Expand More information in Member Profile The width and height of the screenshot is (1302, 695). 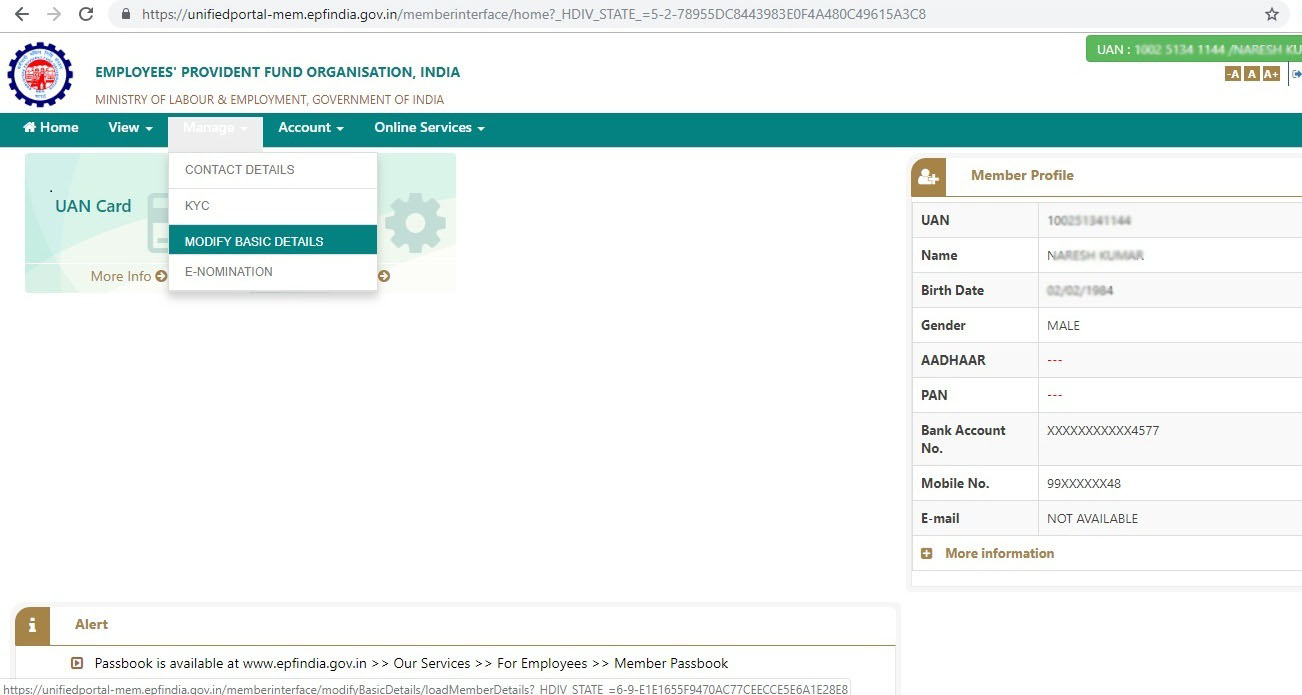tap(999, 553)
